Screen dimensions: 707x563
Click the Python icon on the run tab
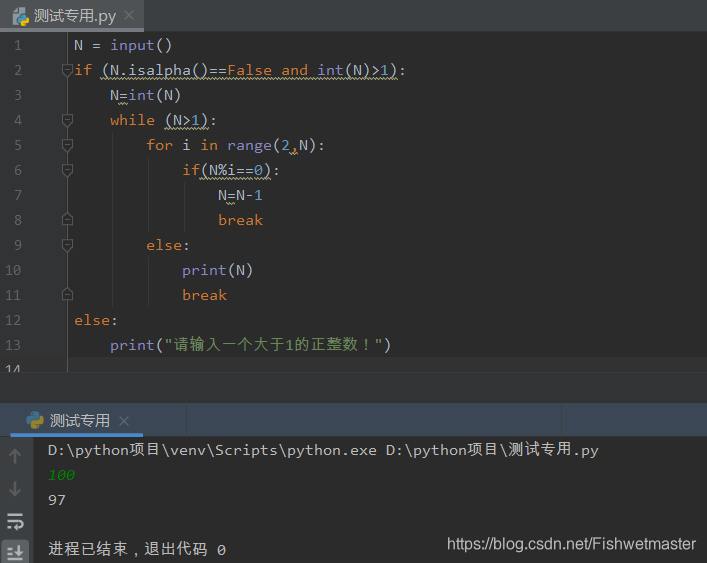click(35, 420)
